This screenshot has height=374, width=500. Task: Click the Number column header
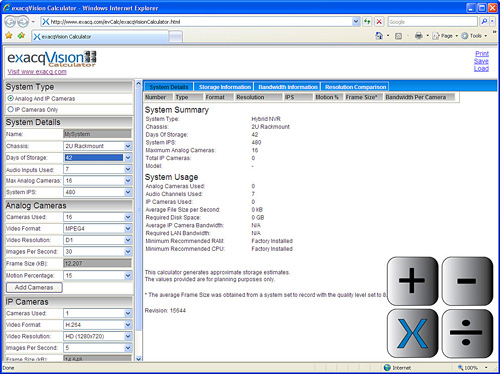(x=158, y=97)
